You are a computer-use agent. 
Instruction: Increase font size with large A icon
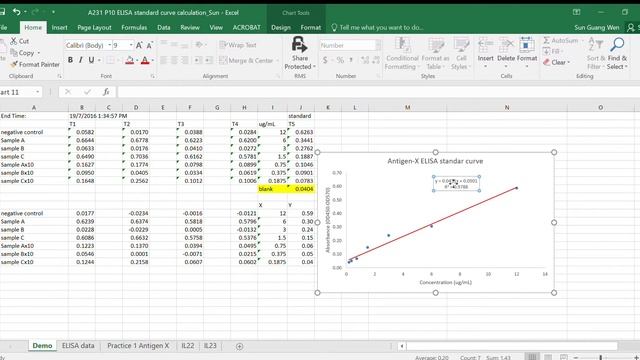[x=139, y=45]
